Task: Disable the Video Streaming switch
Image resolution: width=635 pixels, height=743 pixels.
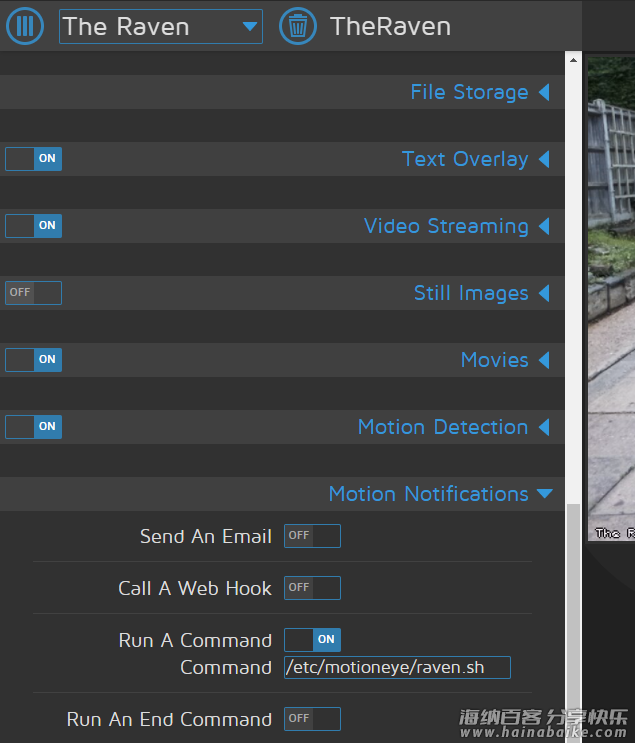Action: pyautogui.click(x=33, y=226)
